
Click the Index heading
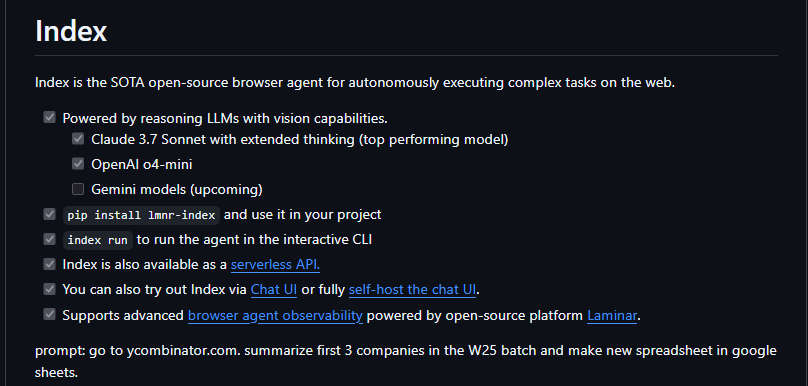[x=71, y=31]
